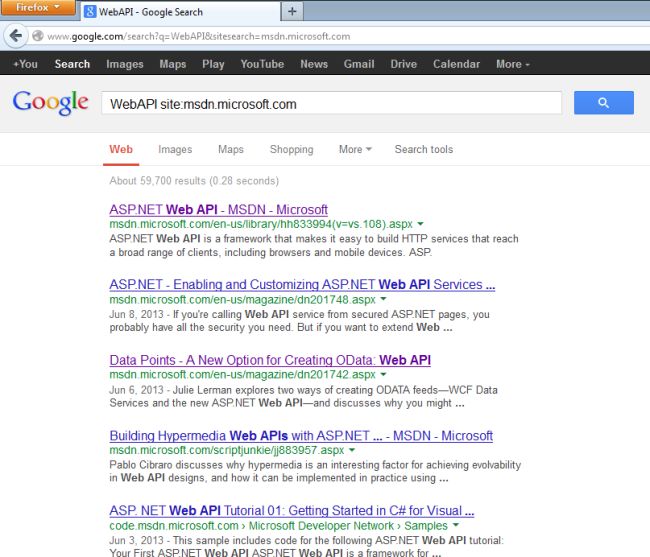
Task: Open ASP.NET Web API - MSDN result
Action: pyautogui.click(x=218, y=209)
